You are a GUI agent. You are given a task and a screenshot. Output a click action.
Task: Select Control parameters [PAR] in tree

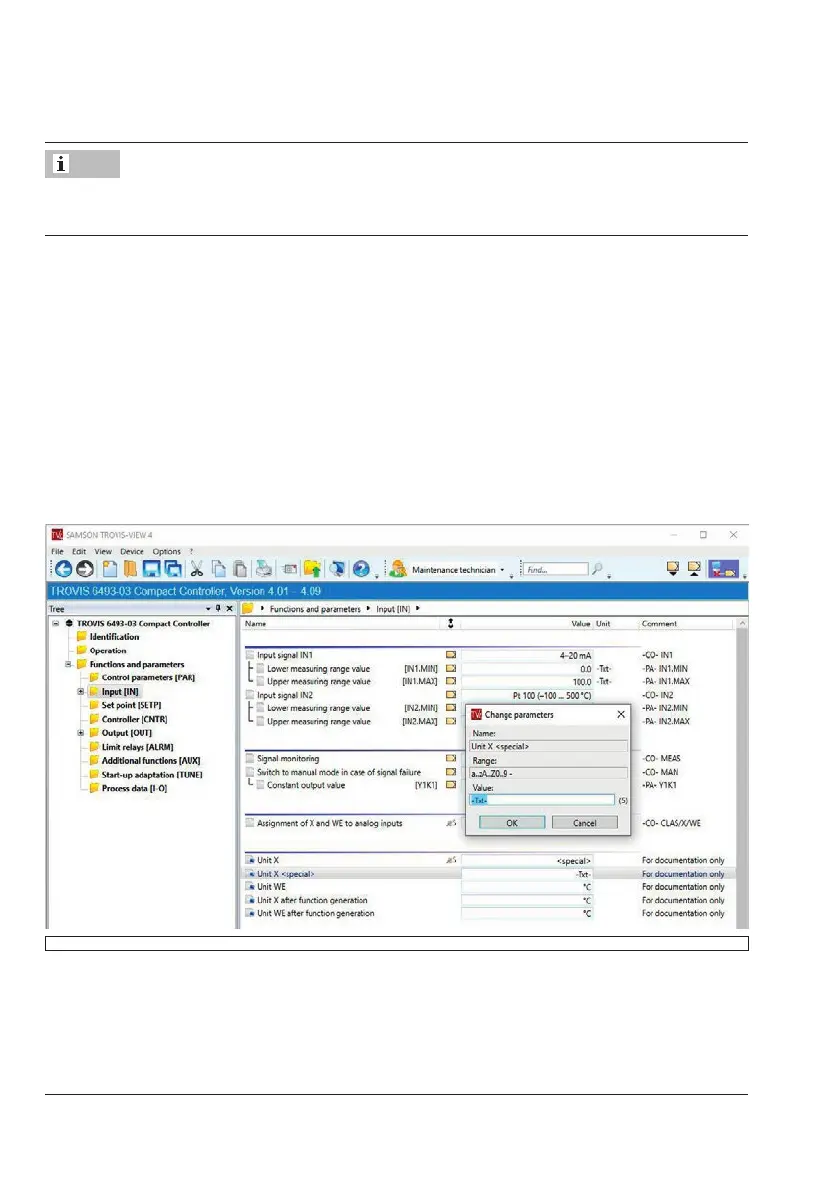pos(148,678)
